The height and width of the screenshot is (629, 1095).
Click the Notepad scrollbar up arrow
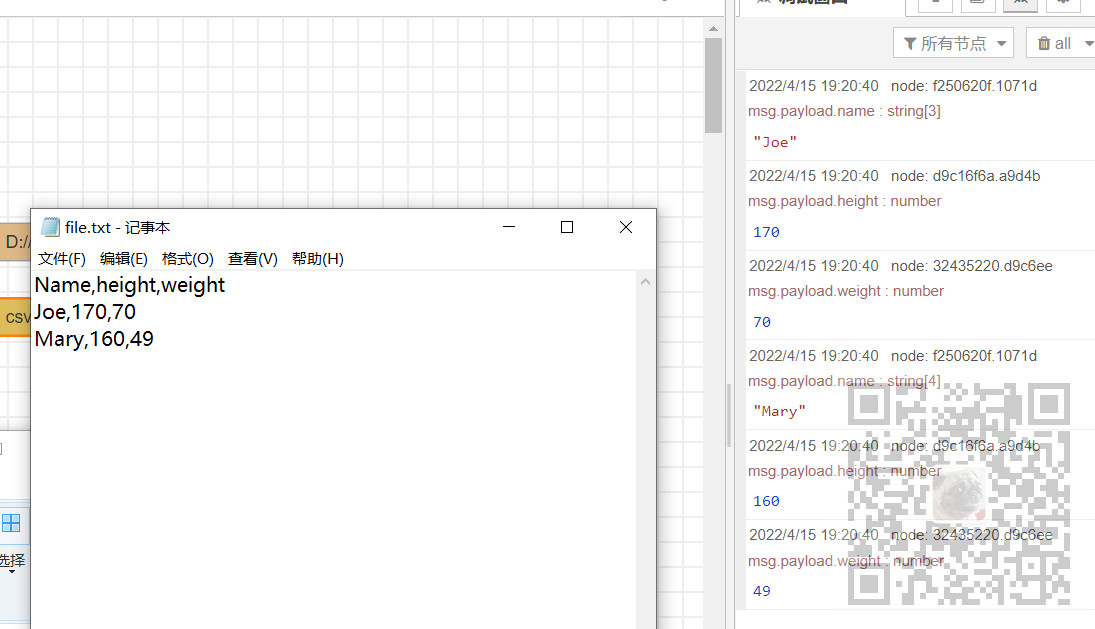(x=645, y=282)
